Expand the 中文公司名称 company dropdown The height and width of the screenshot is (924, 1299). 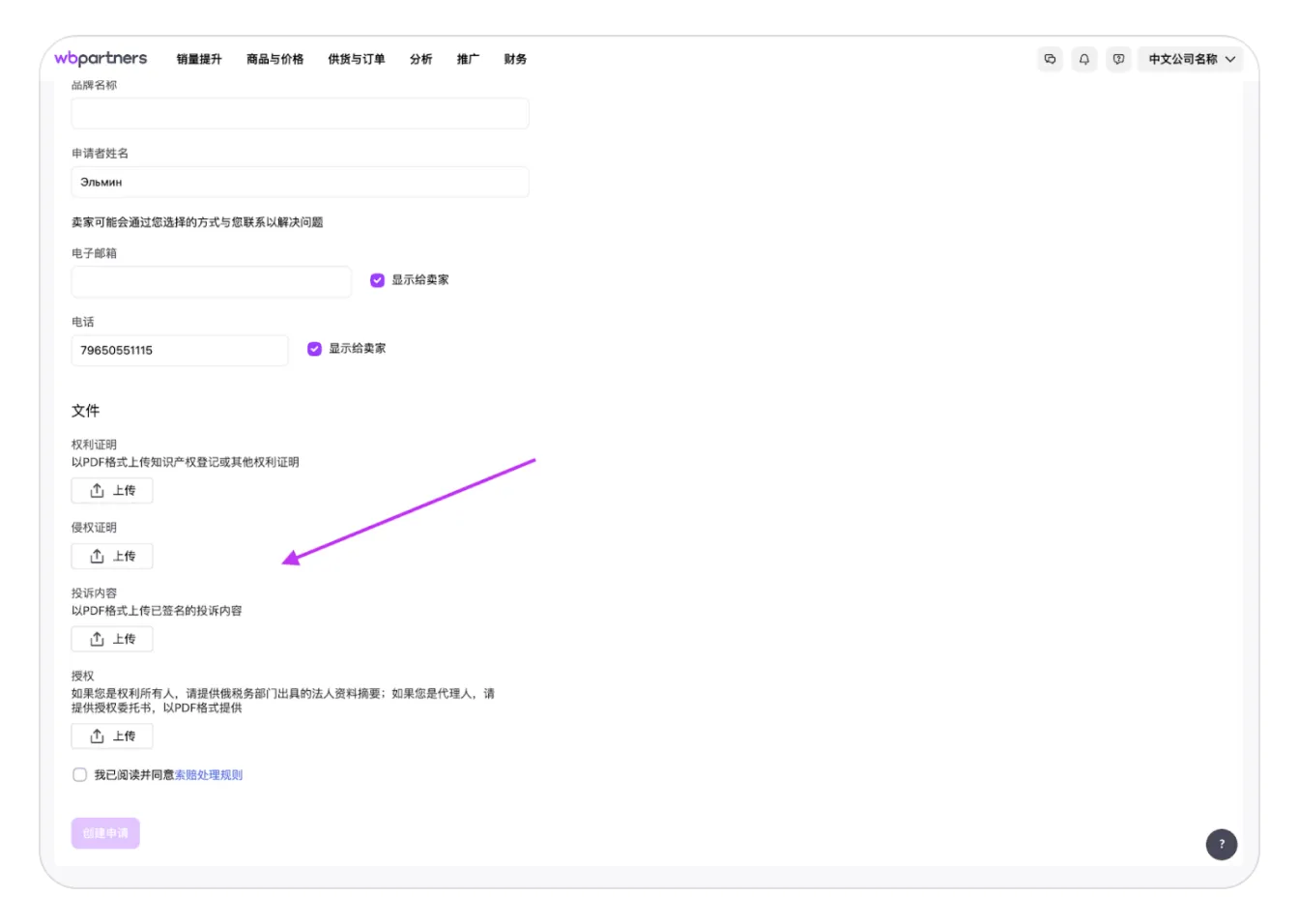1191,59
